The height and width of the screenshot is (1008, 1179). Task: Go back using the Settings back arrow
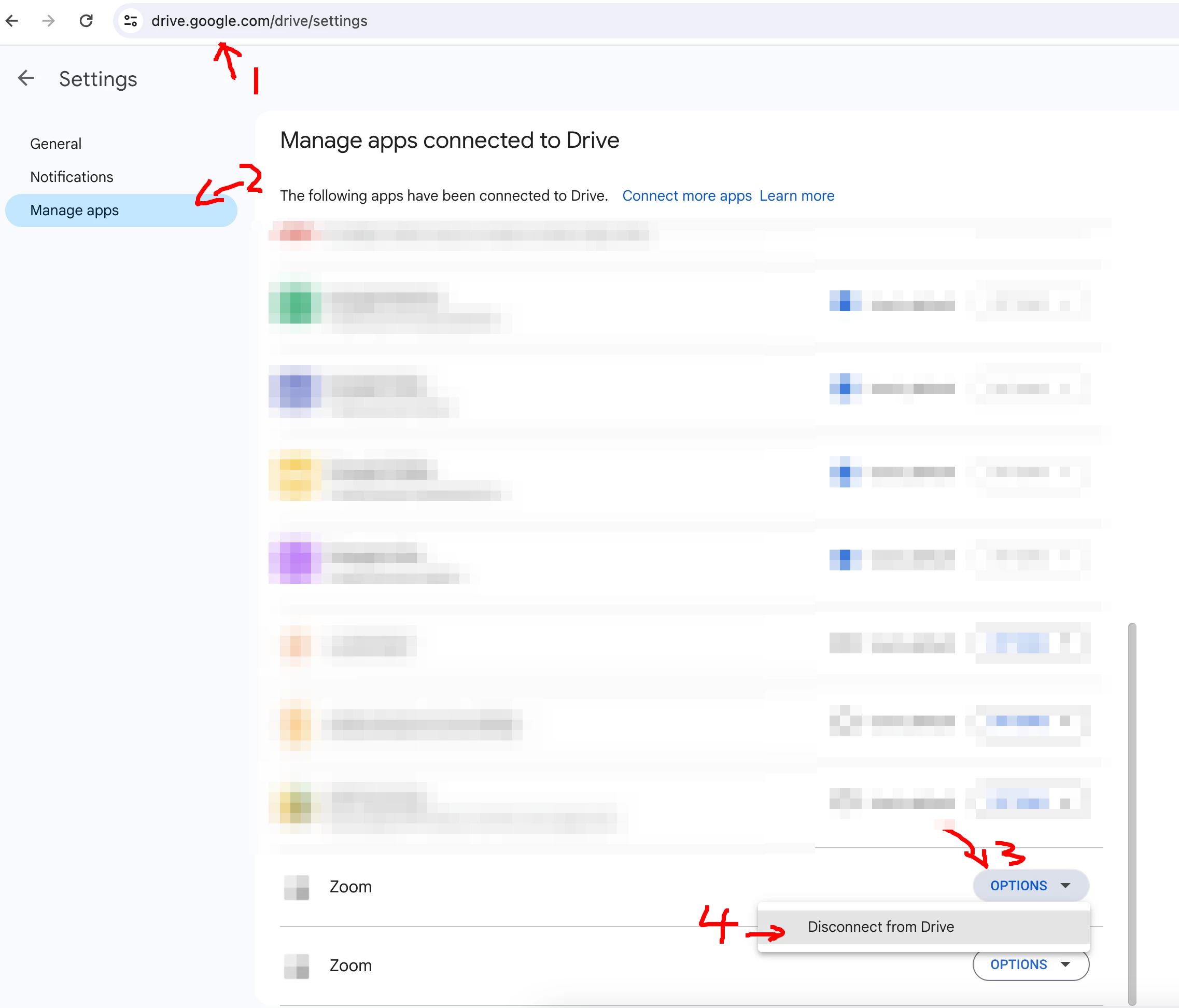click(x=26, y=78)
